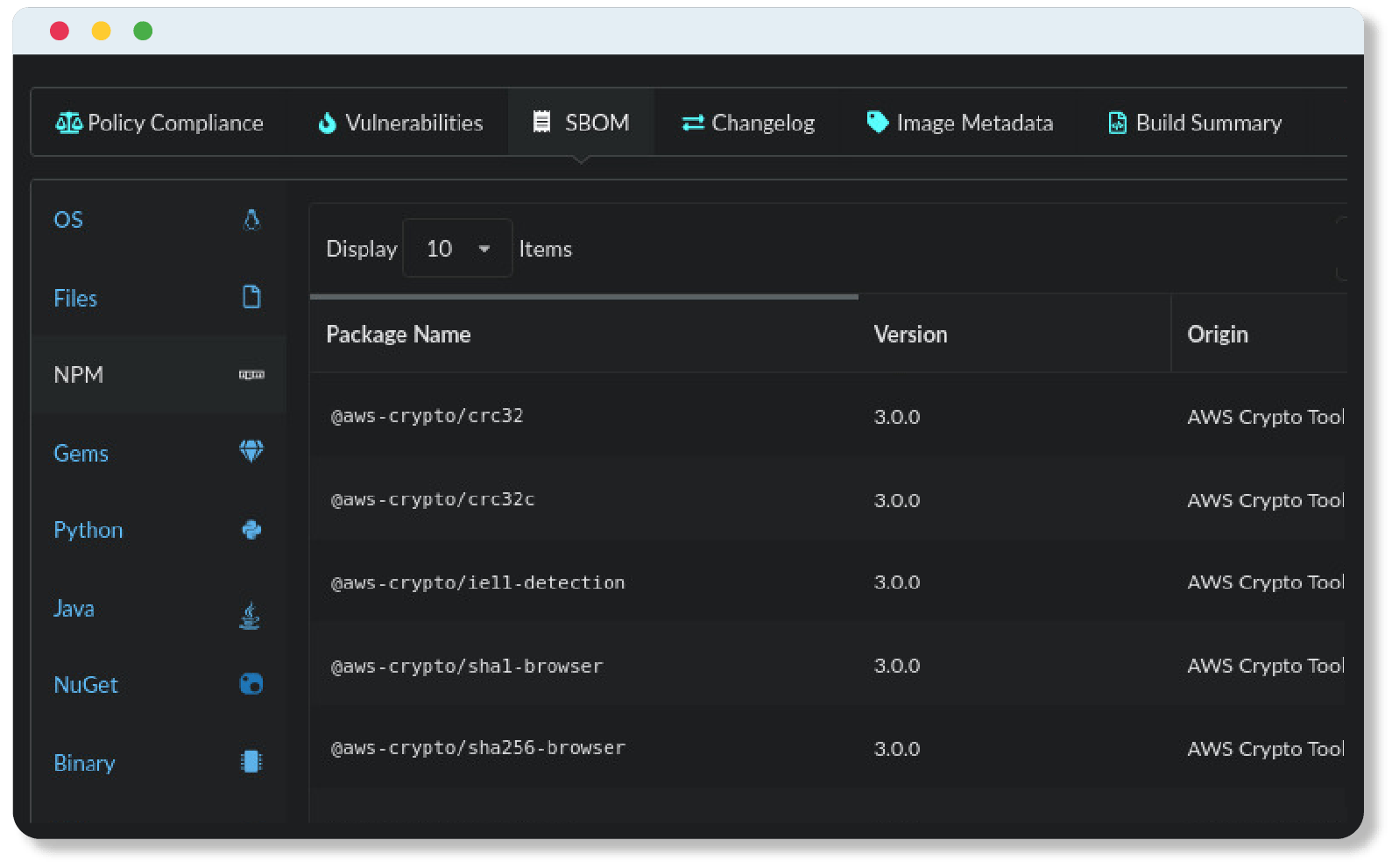1392x868 pixels.
Task: Click the Linux penguin OS icon
Action: click(x=251, y=220)
